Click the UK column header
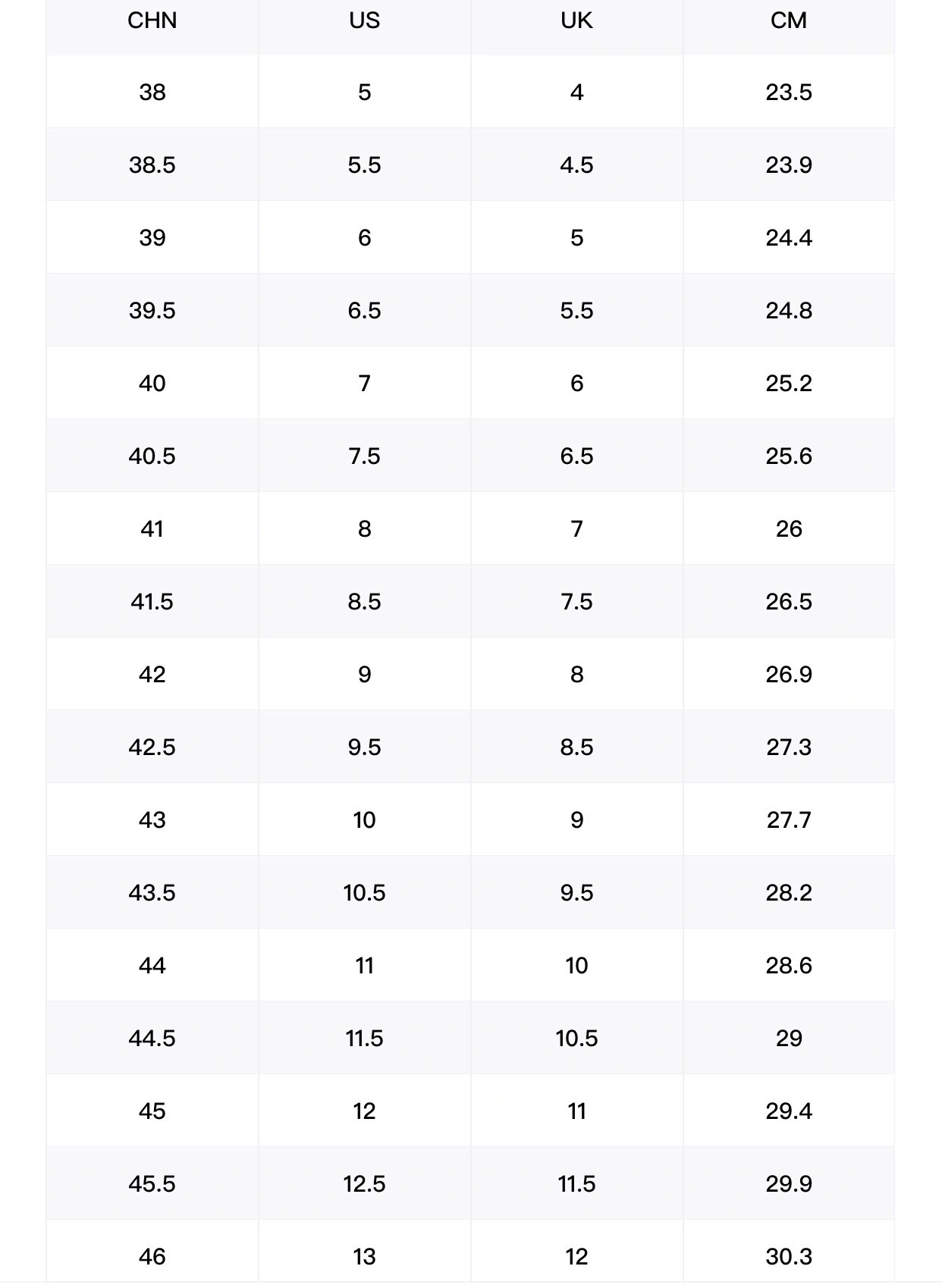 click(x=576, y=20)
